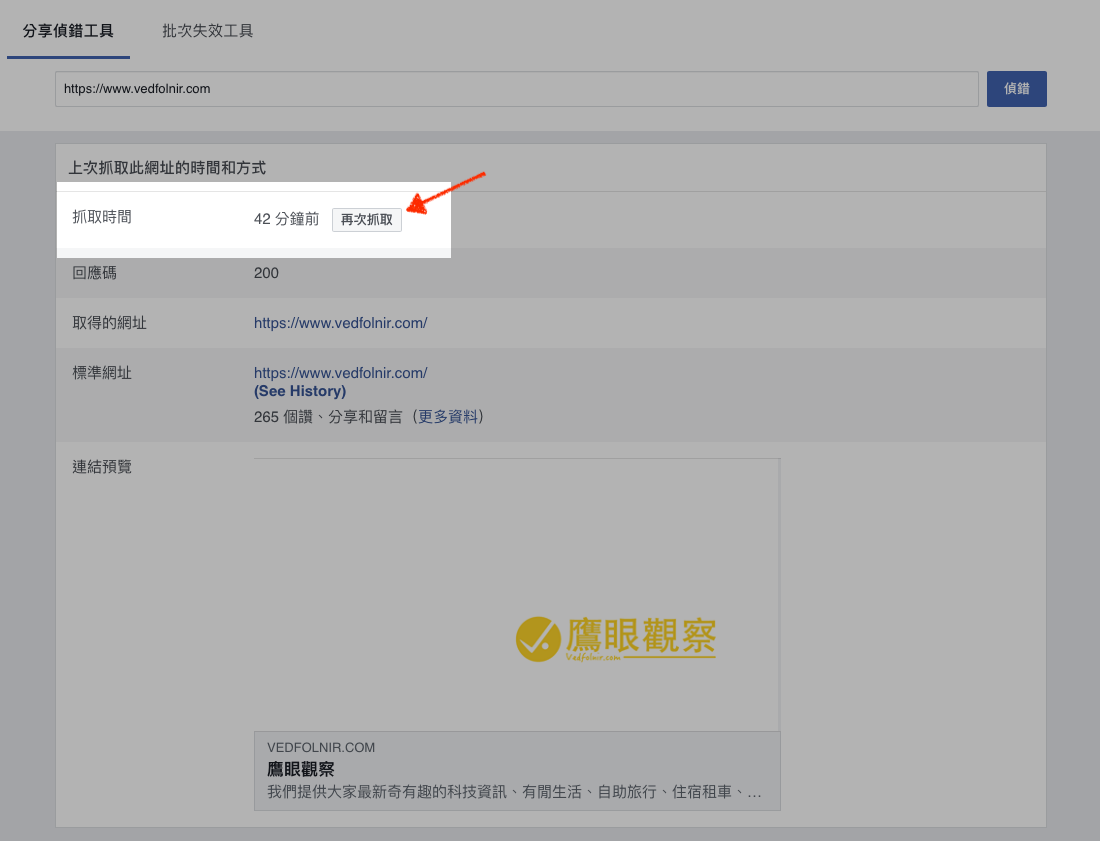The height and width of the screenshot is (841, 1100).
Task: Click the 標準網址 row label
Action: coord(102,372)
